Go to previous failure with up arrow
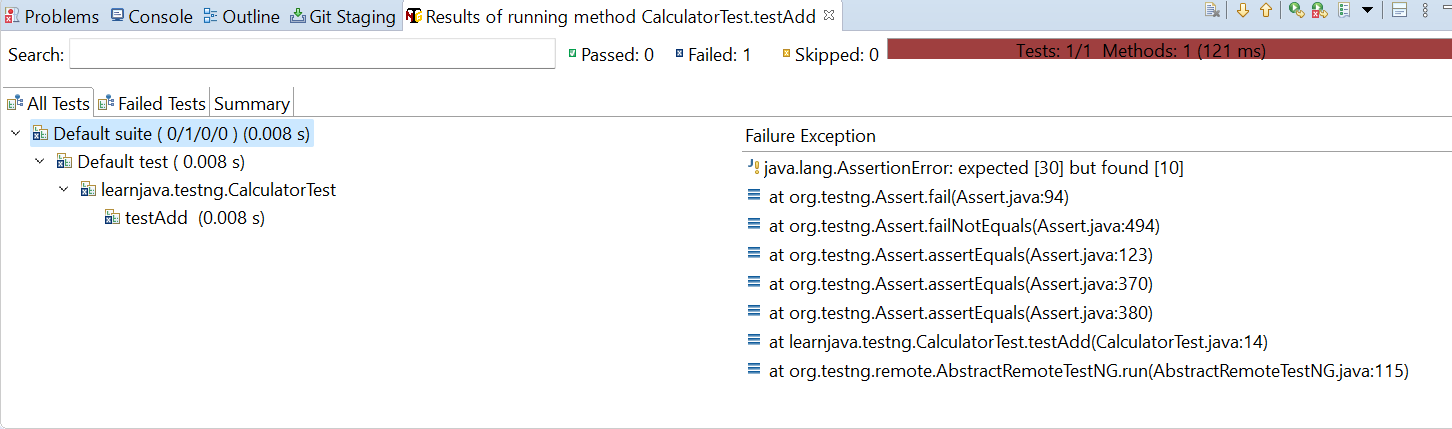The width and height of the screenshot is (1452, 429). click(x=1266, y=11)
